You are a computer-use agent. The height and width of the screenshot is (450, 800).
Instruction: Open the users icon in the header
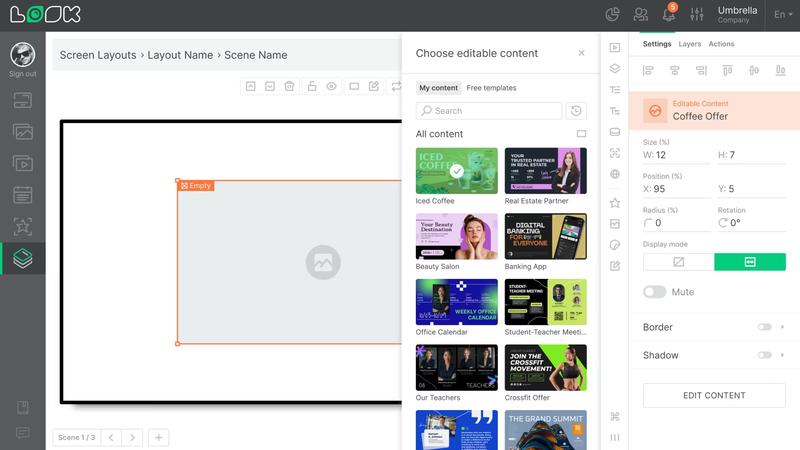(640, 14)
